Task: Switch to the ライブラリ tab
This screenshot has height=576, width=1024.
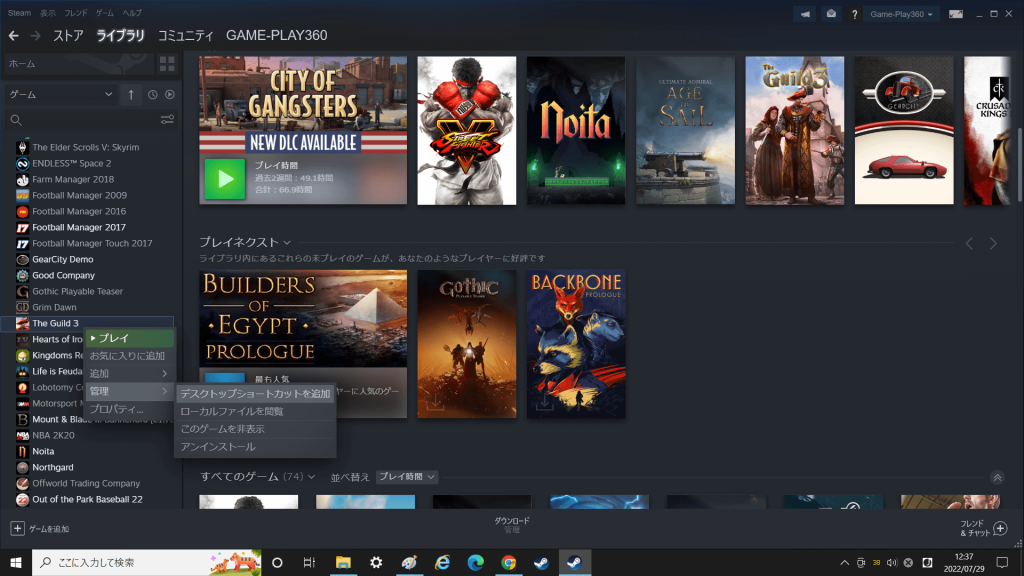Action: [120, 36]
